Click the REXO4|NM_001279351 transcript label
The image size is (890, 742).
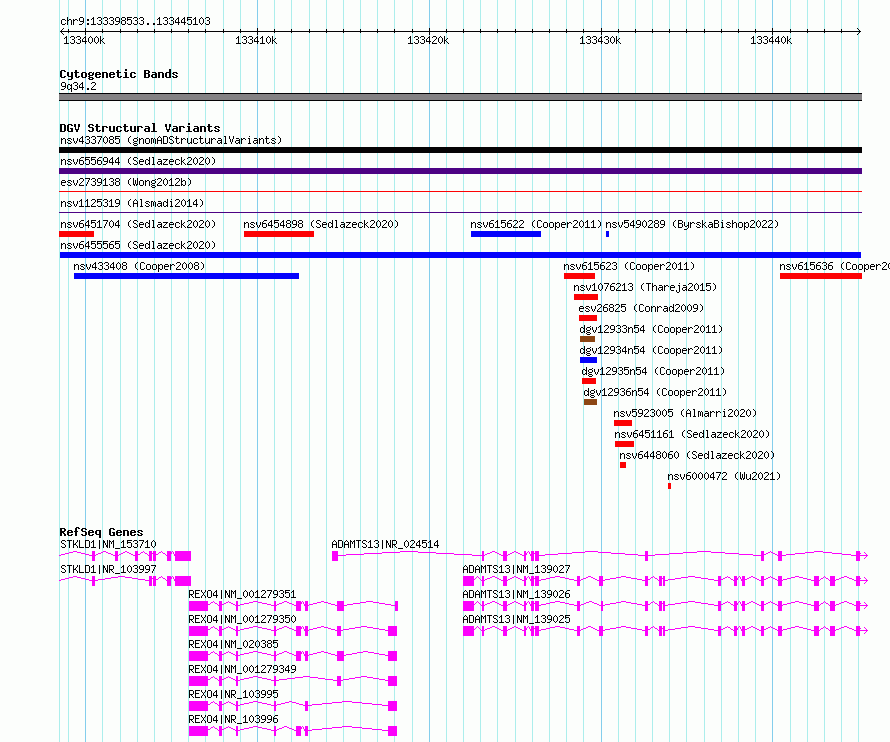242,594
